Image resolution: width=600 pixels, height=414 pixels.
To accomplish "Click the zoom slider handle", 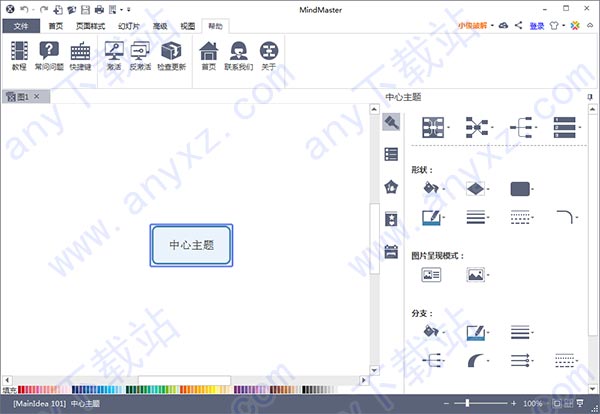I will (x=467, y=403).
